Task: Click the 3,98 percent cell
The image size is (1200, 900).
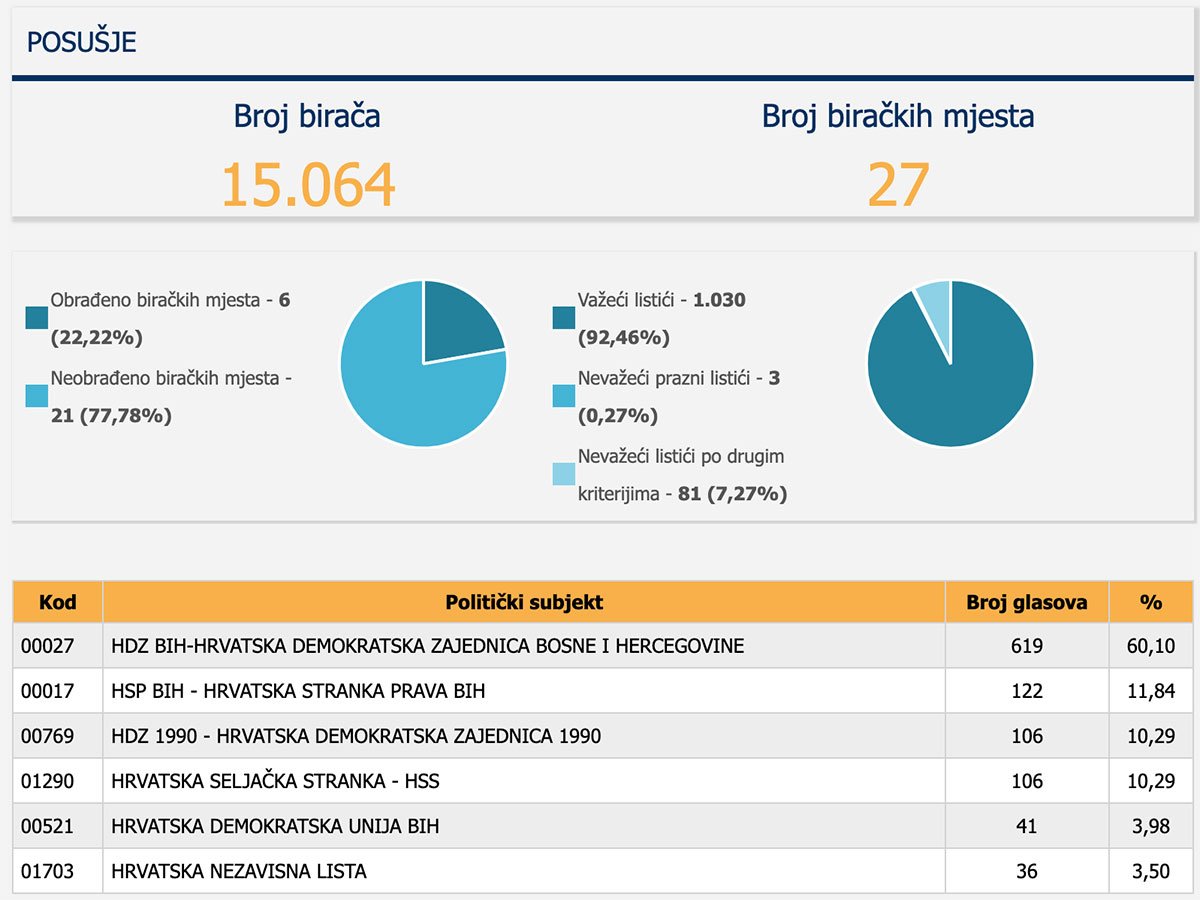Action: (x=1151, y=826)
